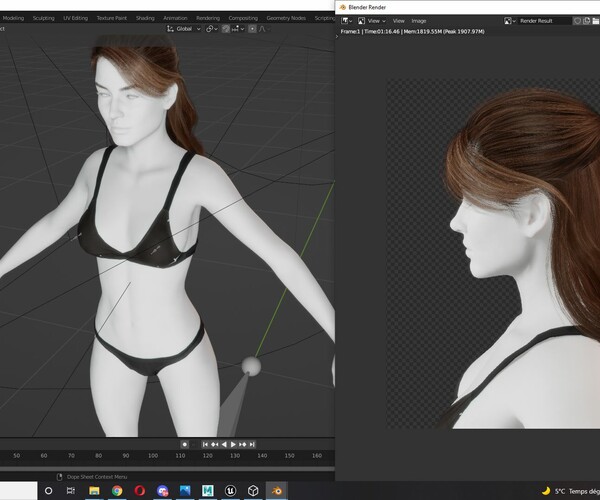The image size is (600, 500).
Task: Toggle proportional editing in the viewport header
Action: 252,29
